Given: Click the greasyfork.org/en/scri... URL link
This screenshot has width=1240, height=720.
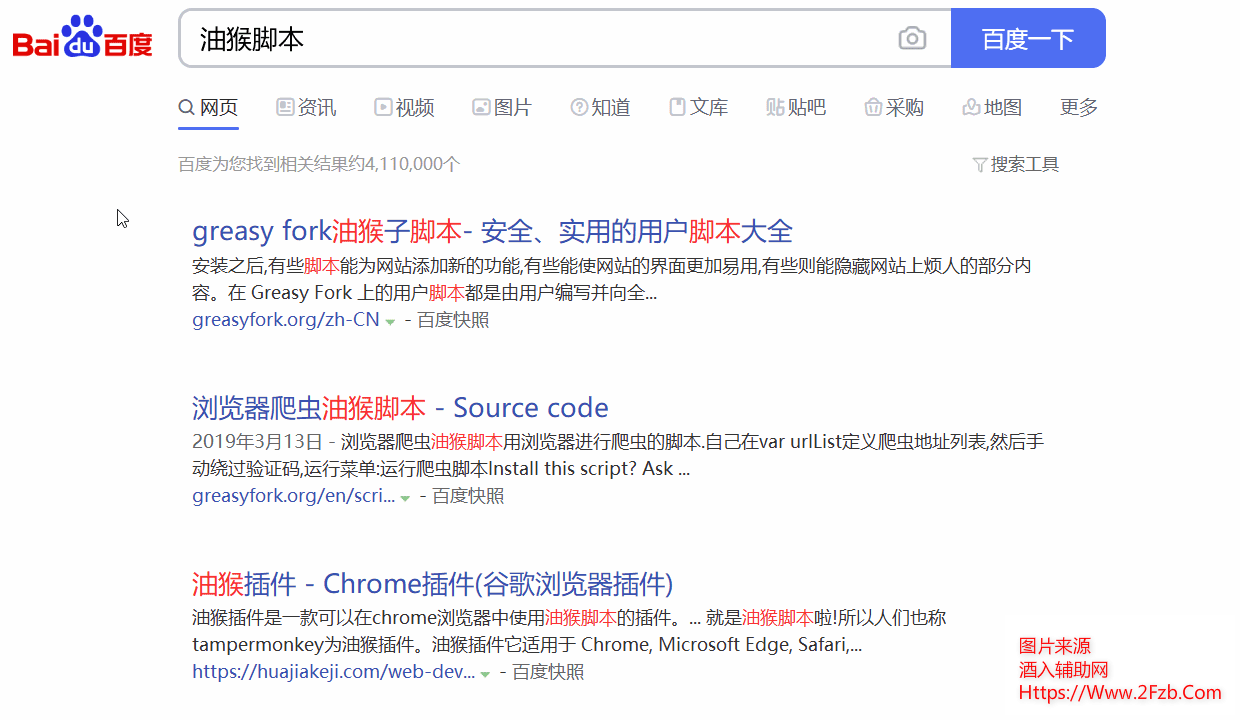Looking at the screenshot, I should click(294, 496).
